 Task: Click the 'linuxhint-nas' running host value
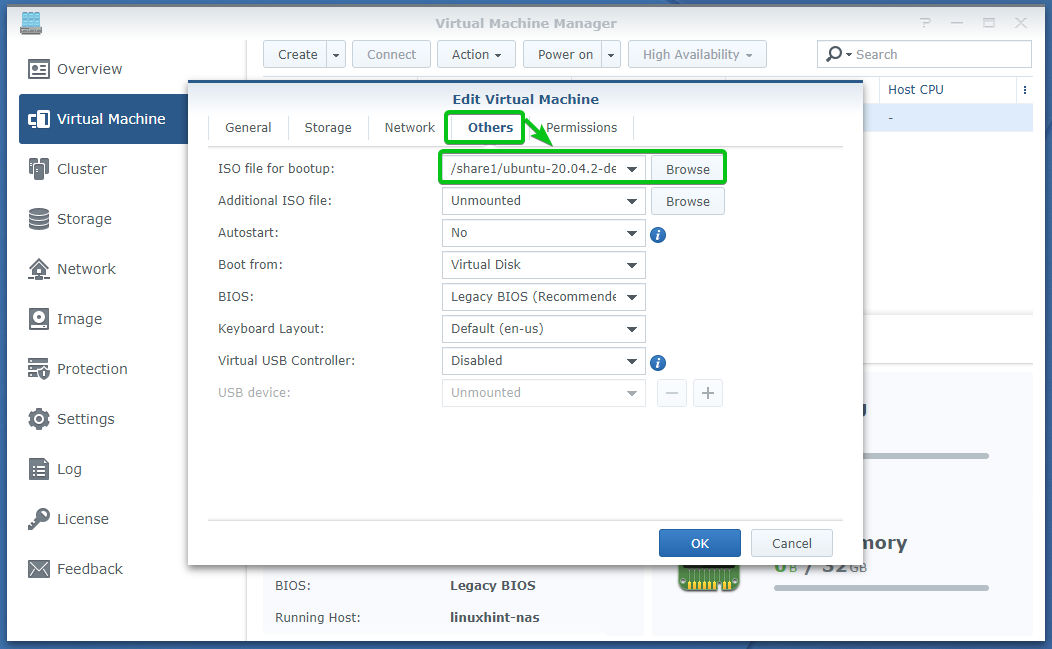(494, 617)
